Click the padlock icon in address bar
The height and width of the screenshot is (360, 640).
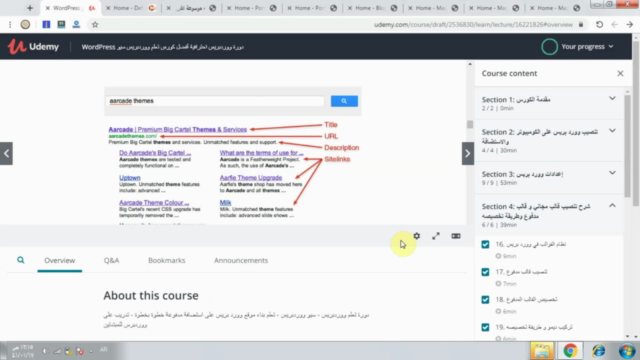pos(581,24)
